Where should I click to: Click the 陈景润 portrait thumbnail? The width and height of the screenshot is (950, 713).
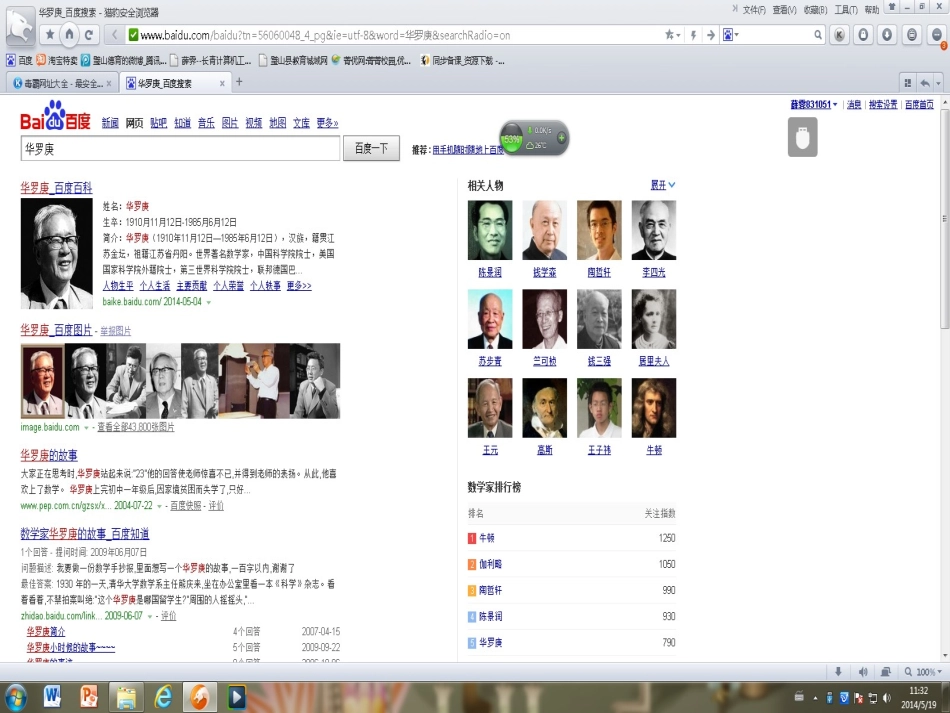click(490, 230)
